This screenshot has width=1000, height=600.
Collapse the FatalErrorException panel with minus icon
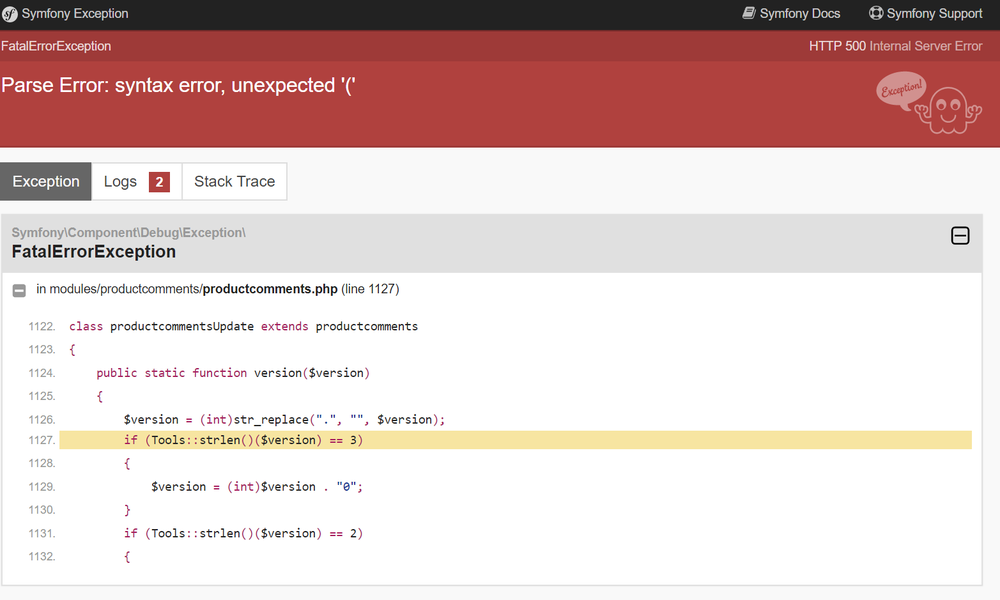coord(960,236)
